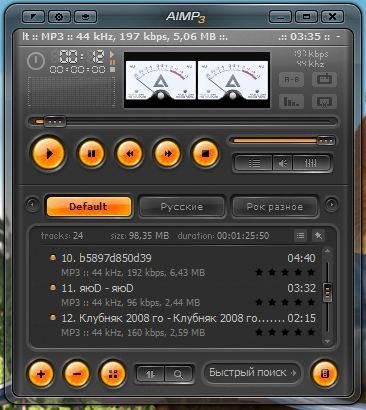Open the search magnifier button
The width and height of the screenshot is (366, 410).
coord(179,374)
